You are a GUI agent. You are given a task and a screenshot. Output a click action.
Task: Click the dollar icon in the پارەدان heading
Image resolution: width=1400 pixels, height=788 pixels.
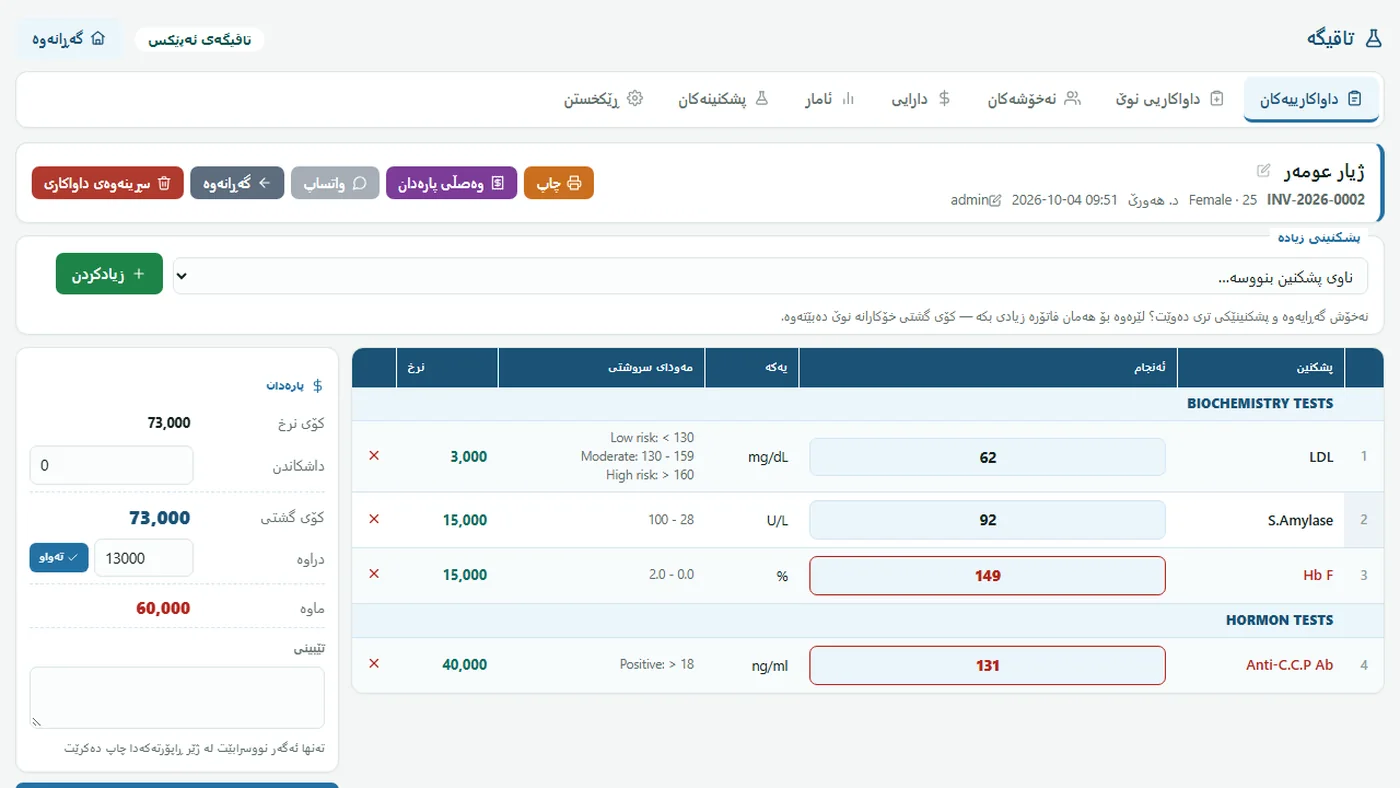(x=318, y=385)
